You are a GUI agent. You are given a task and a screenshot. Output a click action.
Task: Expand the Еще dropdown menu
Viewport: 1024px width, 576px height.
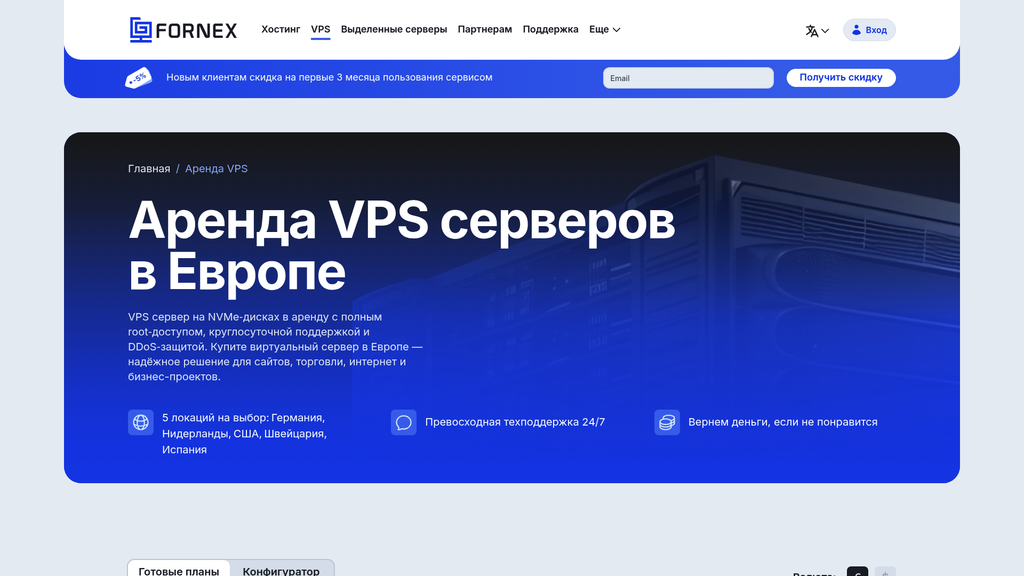(604, 29)
